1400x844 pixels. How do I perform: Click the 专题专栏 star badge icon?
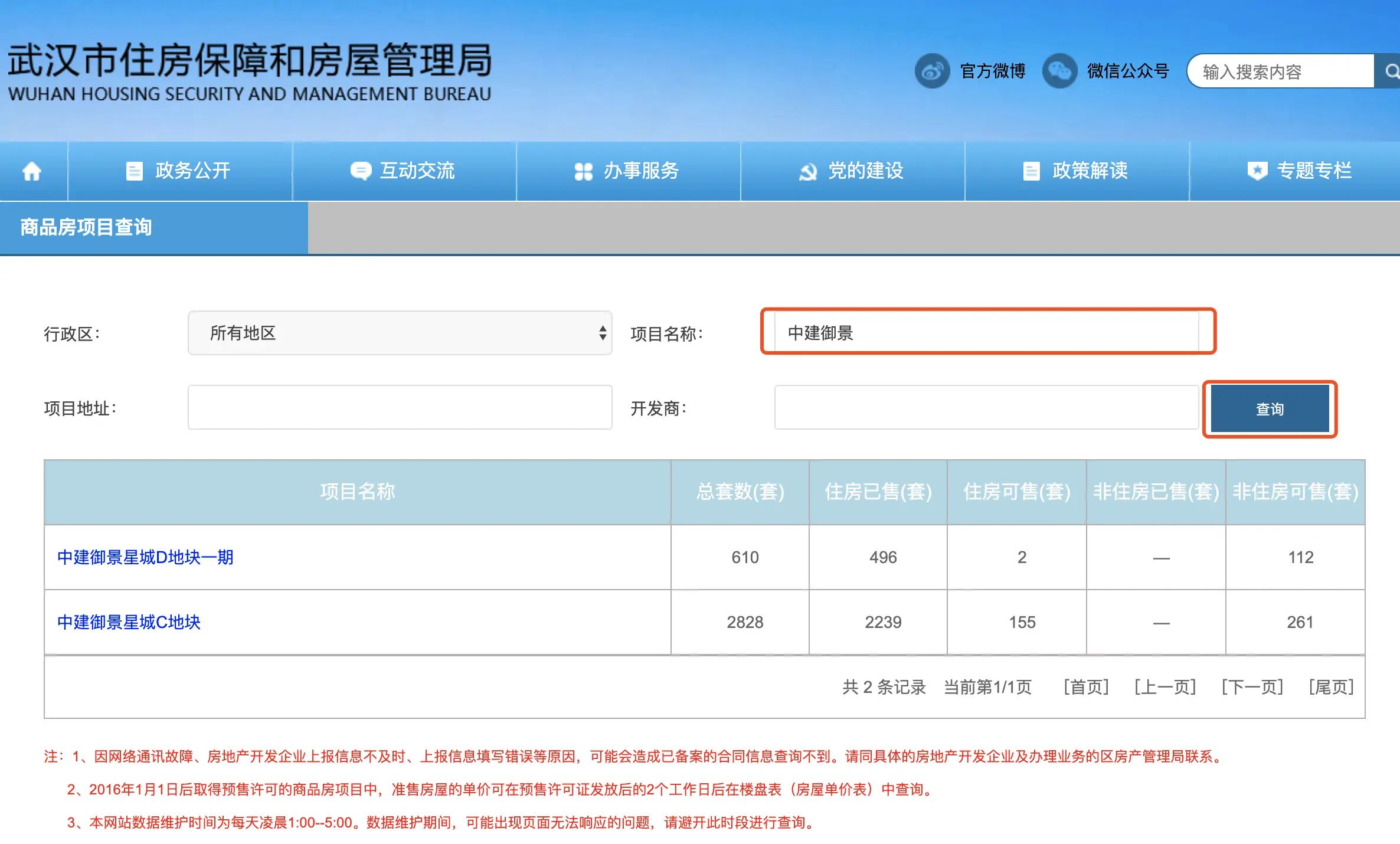click(1257, 171)
